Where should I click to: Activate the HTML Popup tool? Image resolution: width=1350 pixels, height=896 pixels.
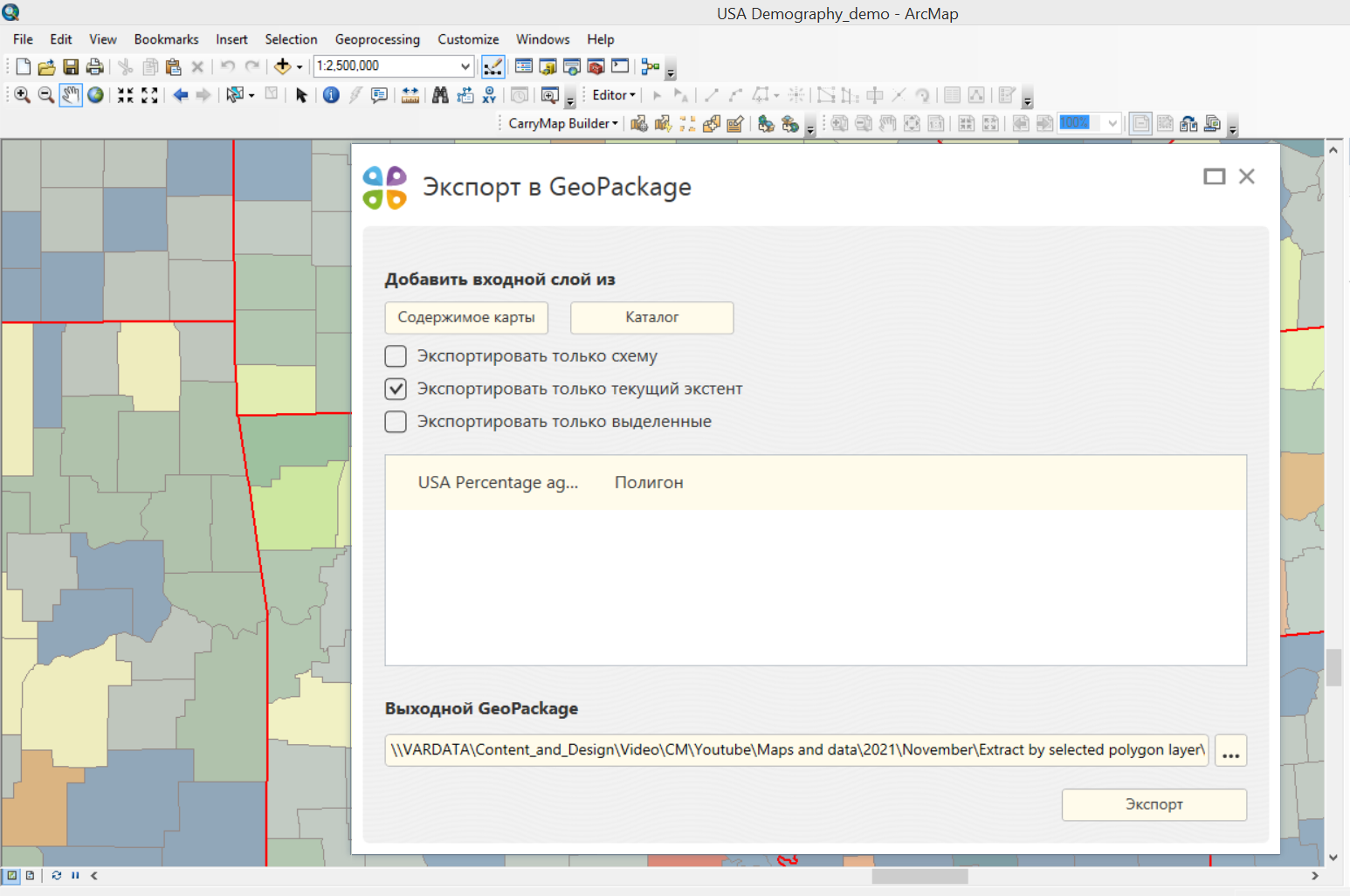tap(379, 95)
